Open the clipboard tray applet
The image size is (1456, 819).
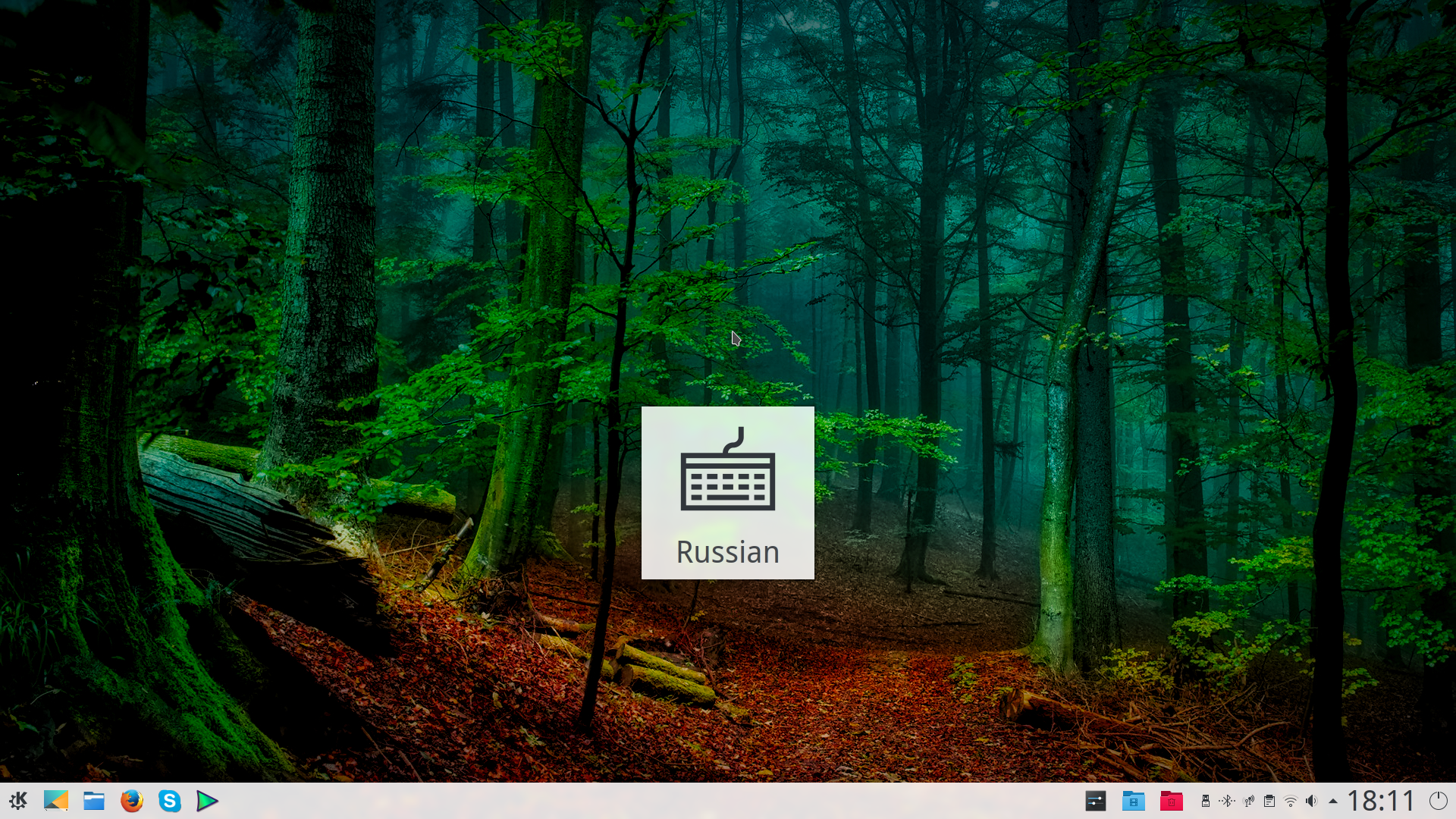(1269, 801)
